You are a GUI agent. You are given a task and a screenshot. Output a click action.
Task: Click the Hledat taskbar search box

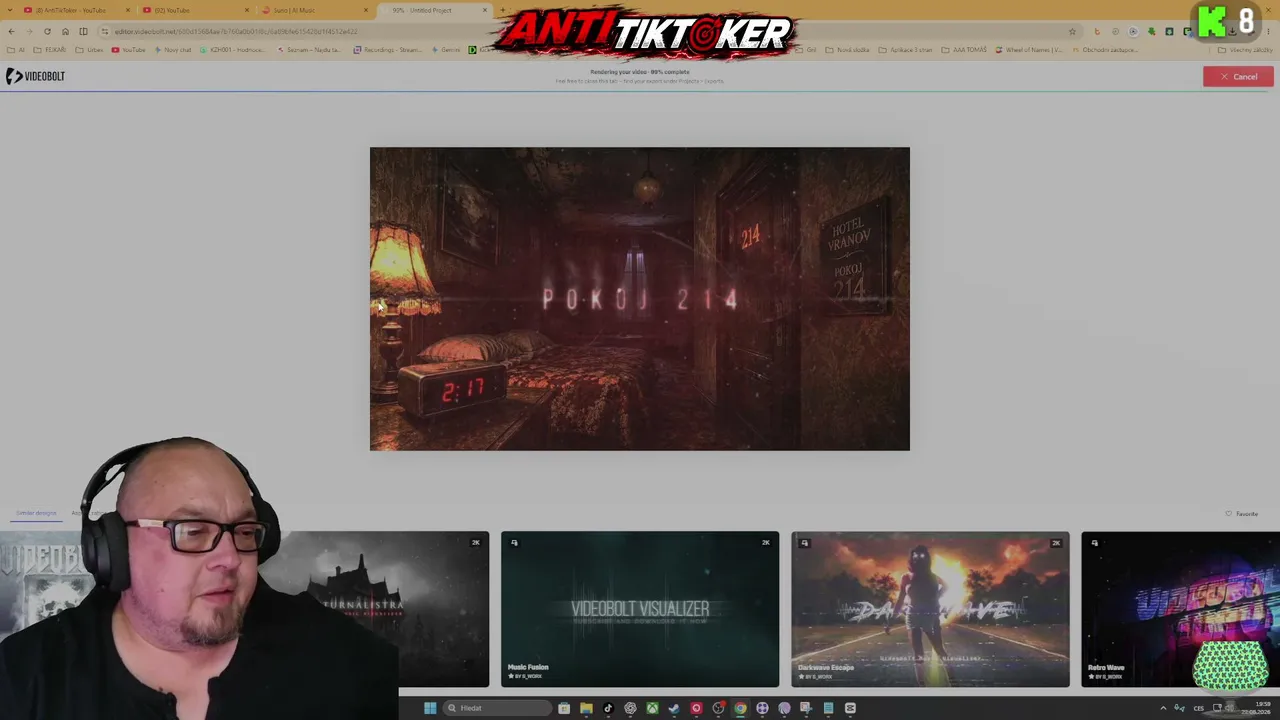tap(497, 708)
